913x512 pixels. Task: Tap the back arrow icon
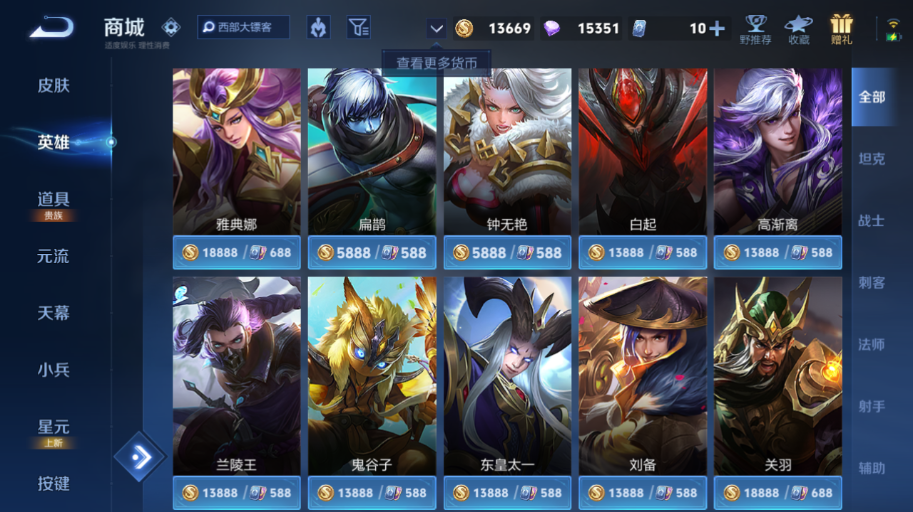click(x=52, y=27)
